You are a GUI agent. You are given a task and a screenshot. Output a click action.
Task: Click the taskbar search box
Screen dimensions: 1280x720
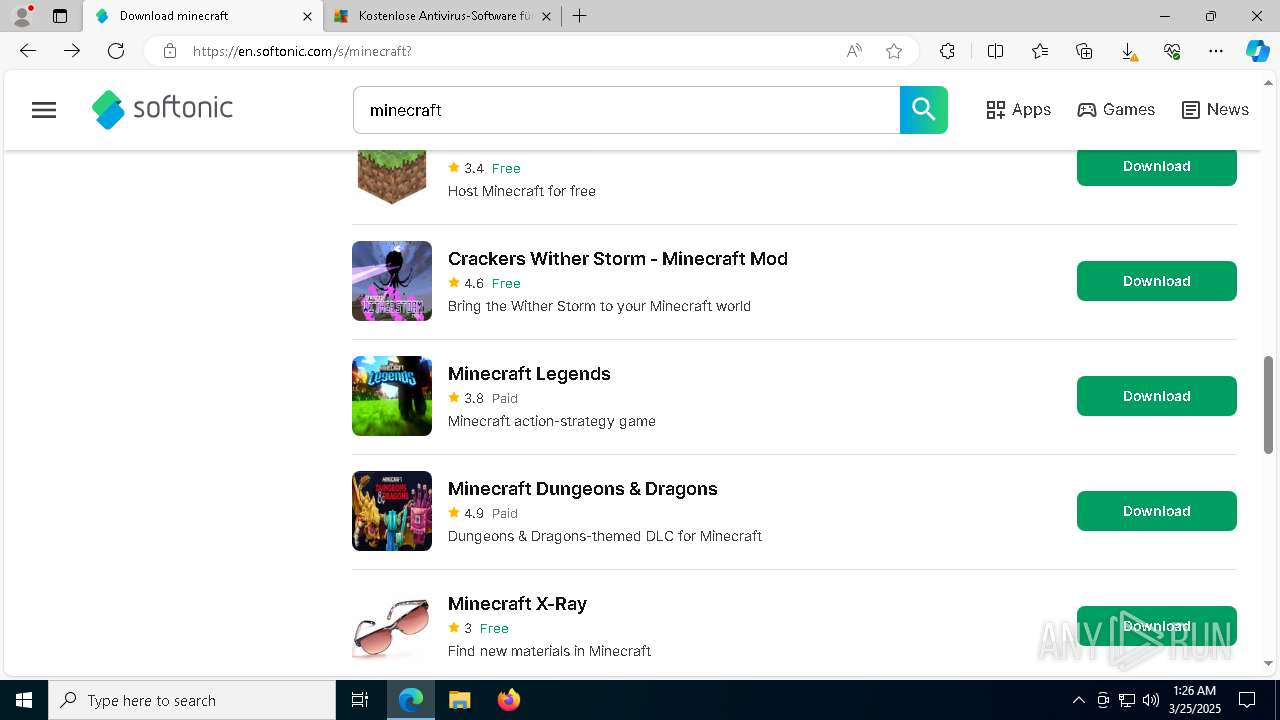(192, 700)
